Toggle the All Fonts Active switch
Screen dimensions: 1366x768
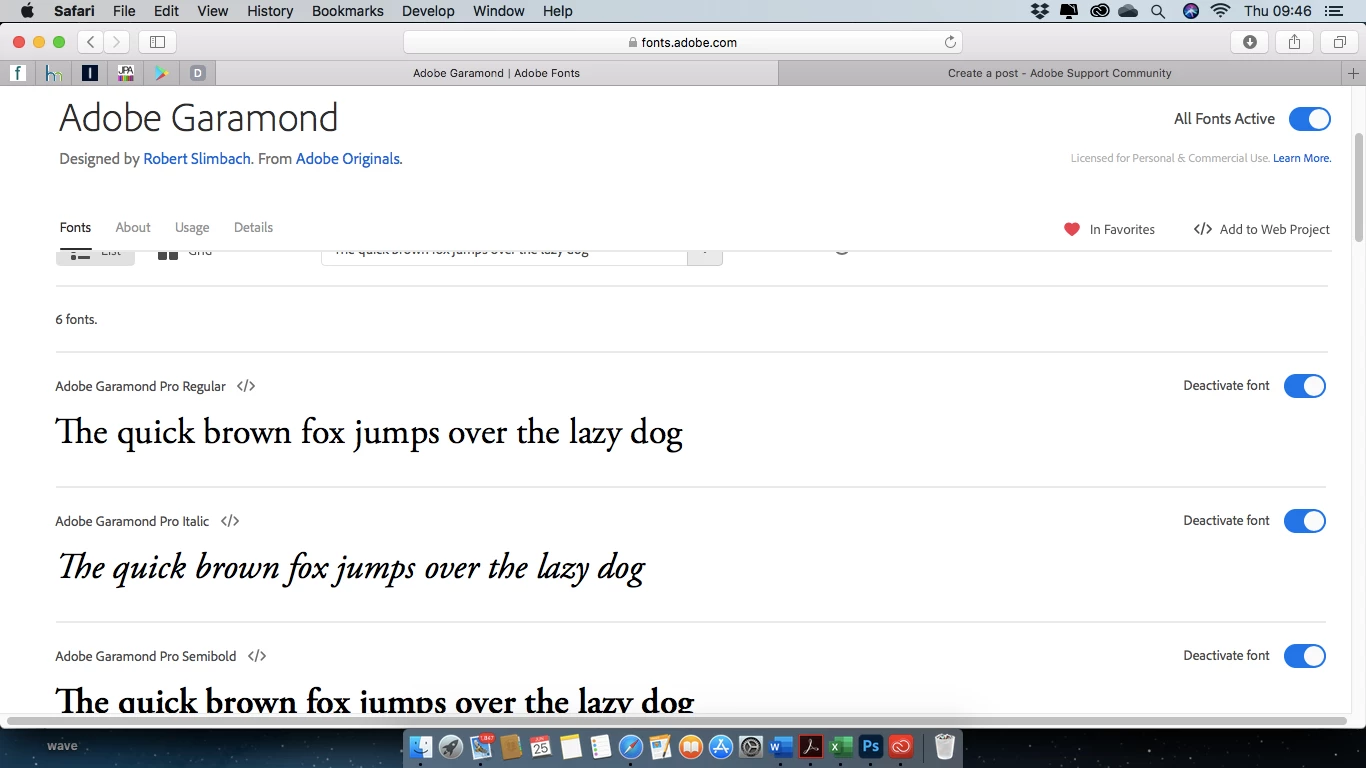1310,119
